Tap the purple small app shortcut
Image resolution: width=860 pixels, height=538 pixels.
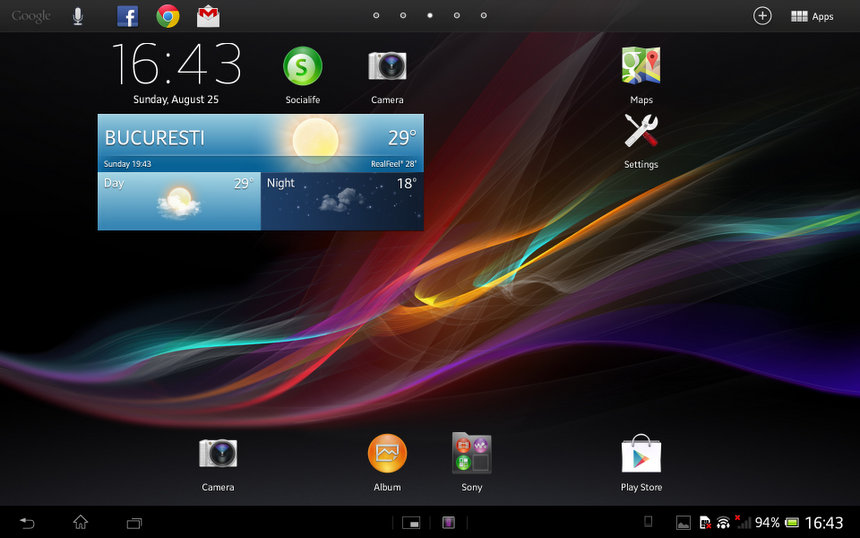coord(449,523)
